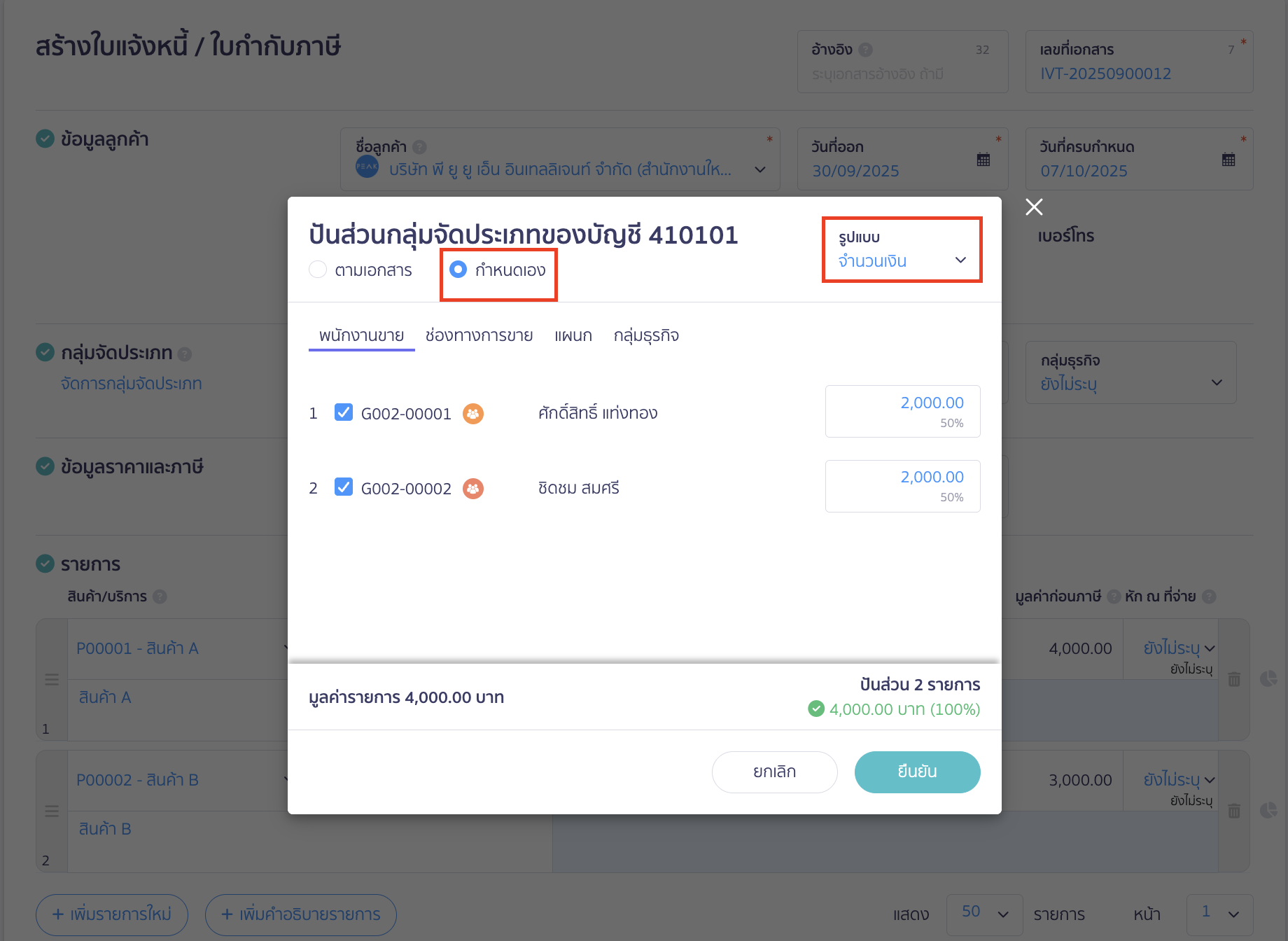Close the allocation dialog with X icon
The width and height of the screenshot is (1288, 941).
(x=1034, y=207)
